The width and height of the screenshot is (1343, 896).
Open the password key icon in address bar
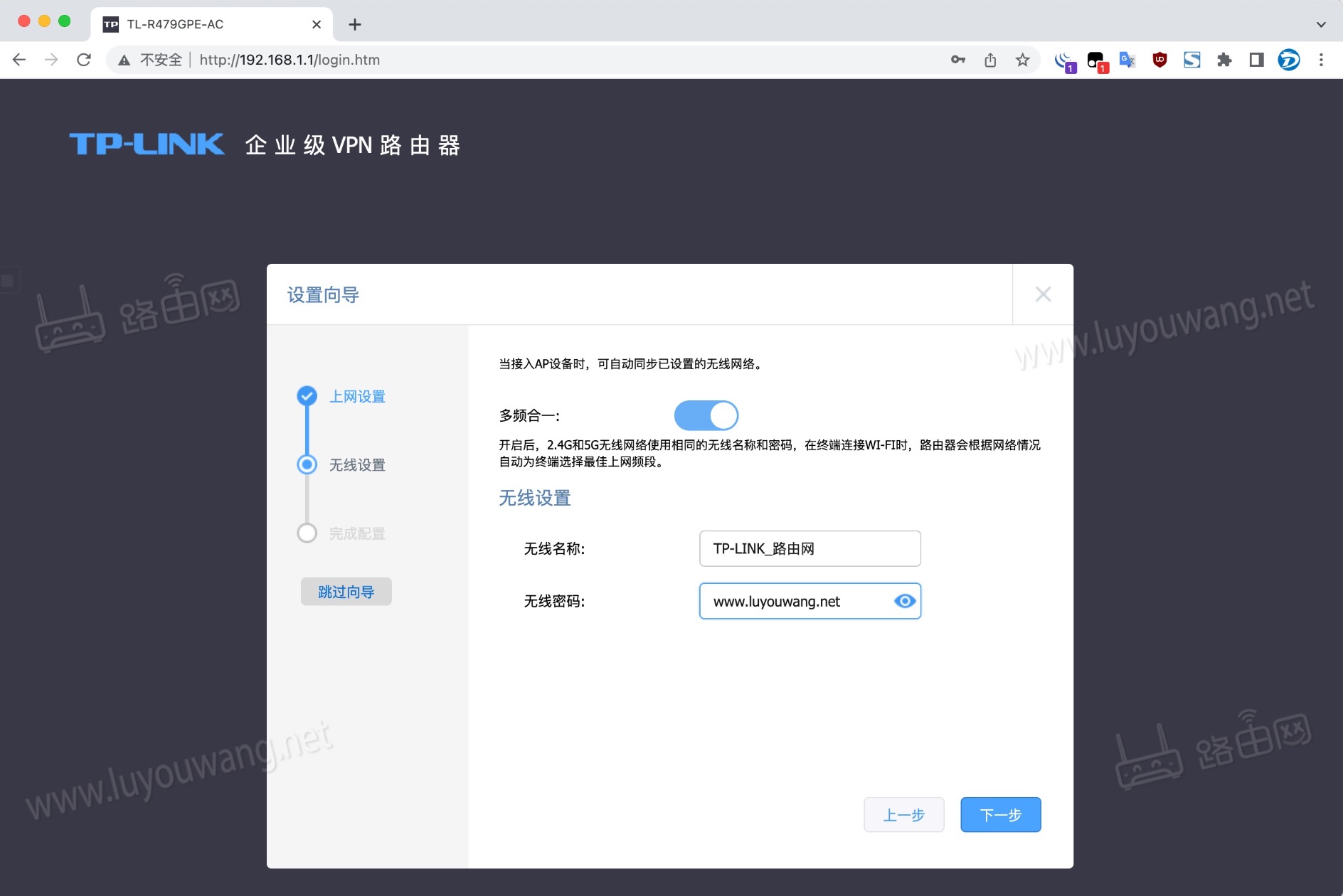pos(957,60)
